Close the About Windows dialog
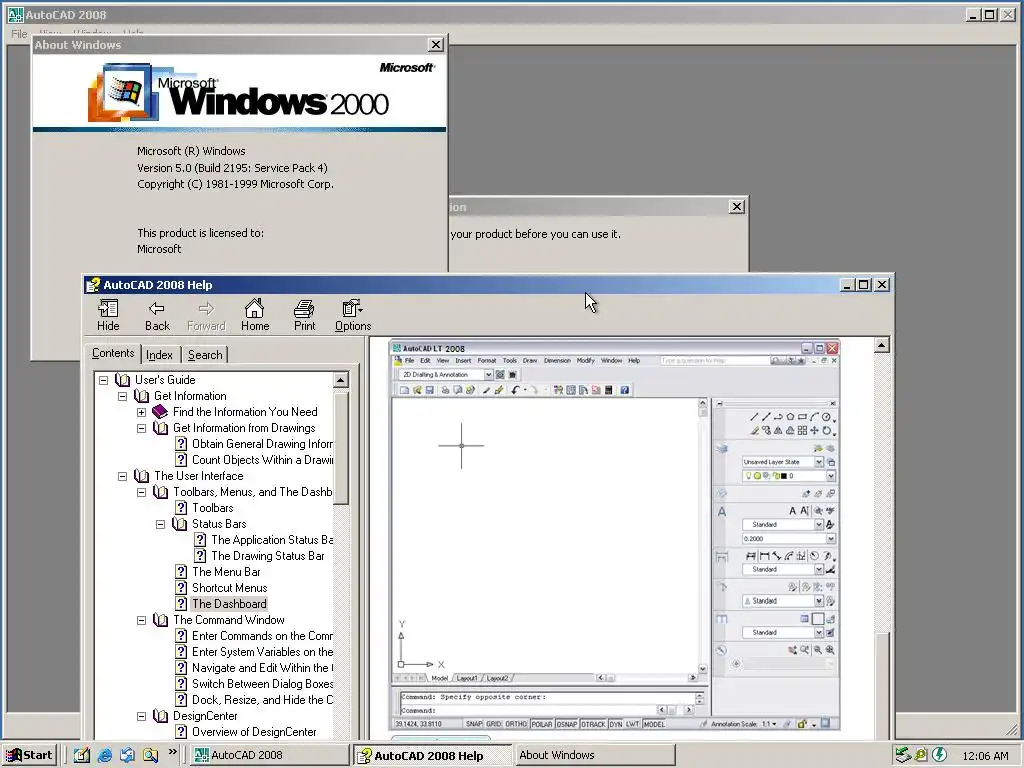Viewport: 1024px width, 768px height. click(x=436, y=44)
